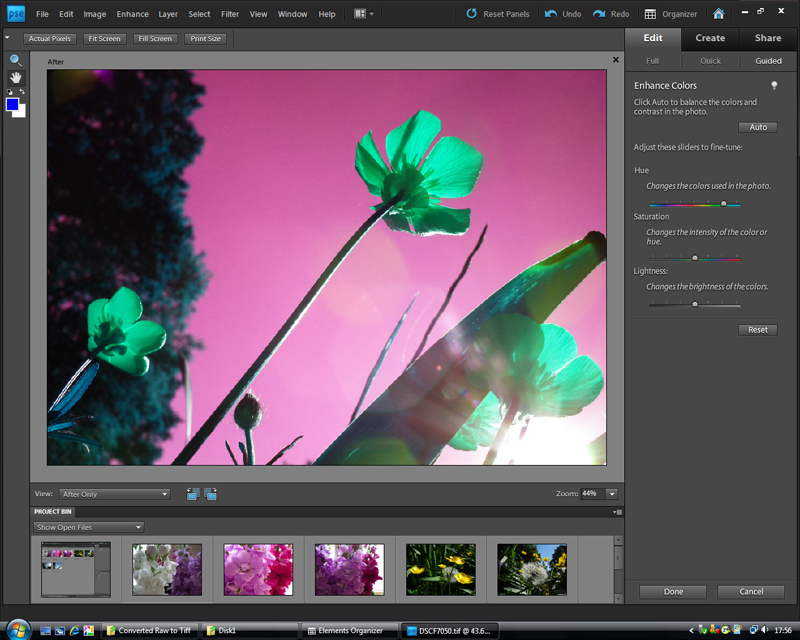
Task: Open the Project Bin panel options menu
Action: tap(617, 512)
